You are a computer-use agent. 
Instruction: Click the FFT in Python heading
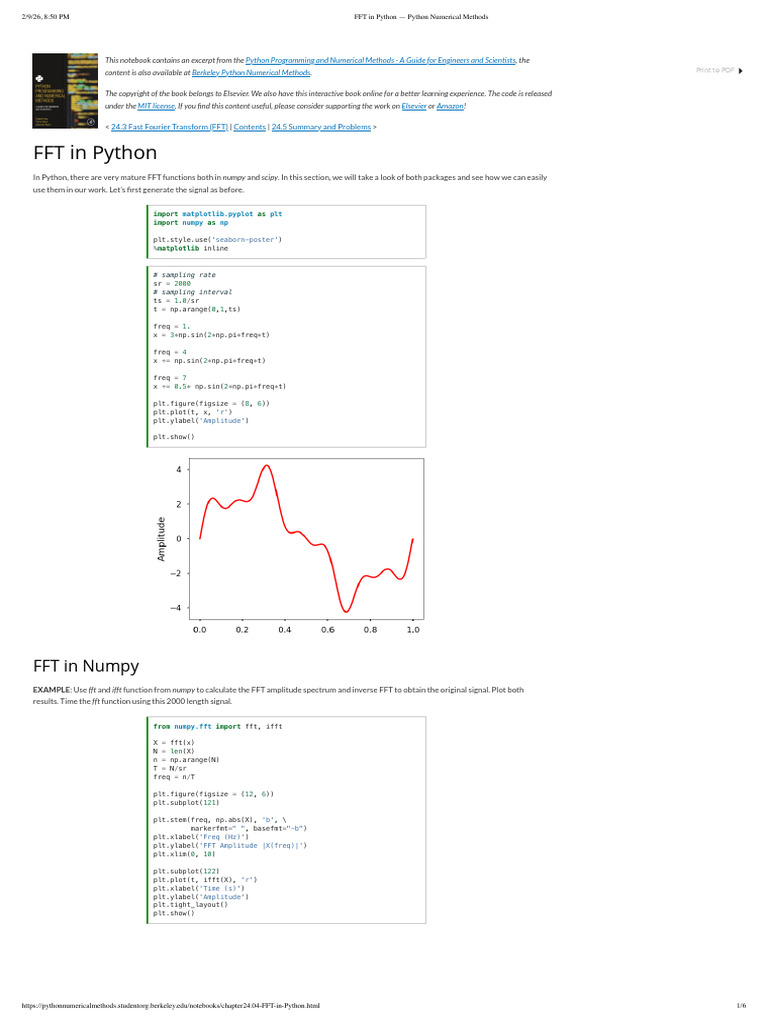pyautogui.click(x=95, y=153)
